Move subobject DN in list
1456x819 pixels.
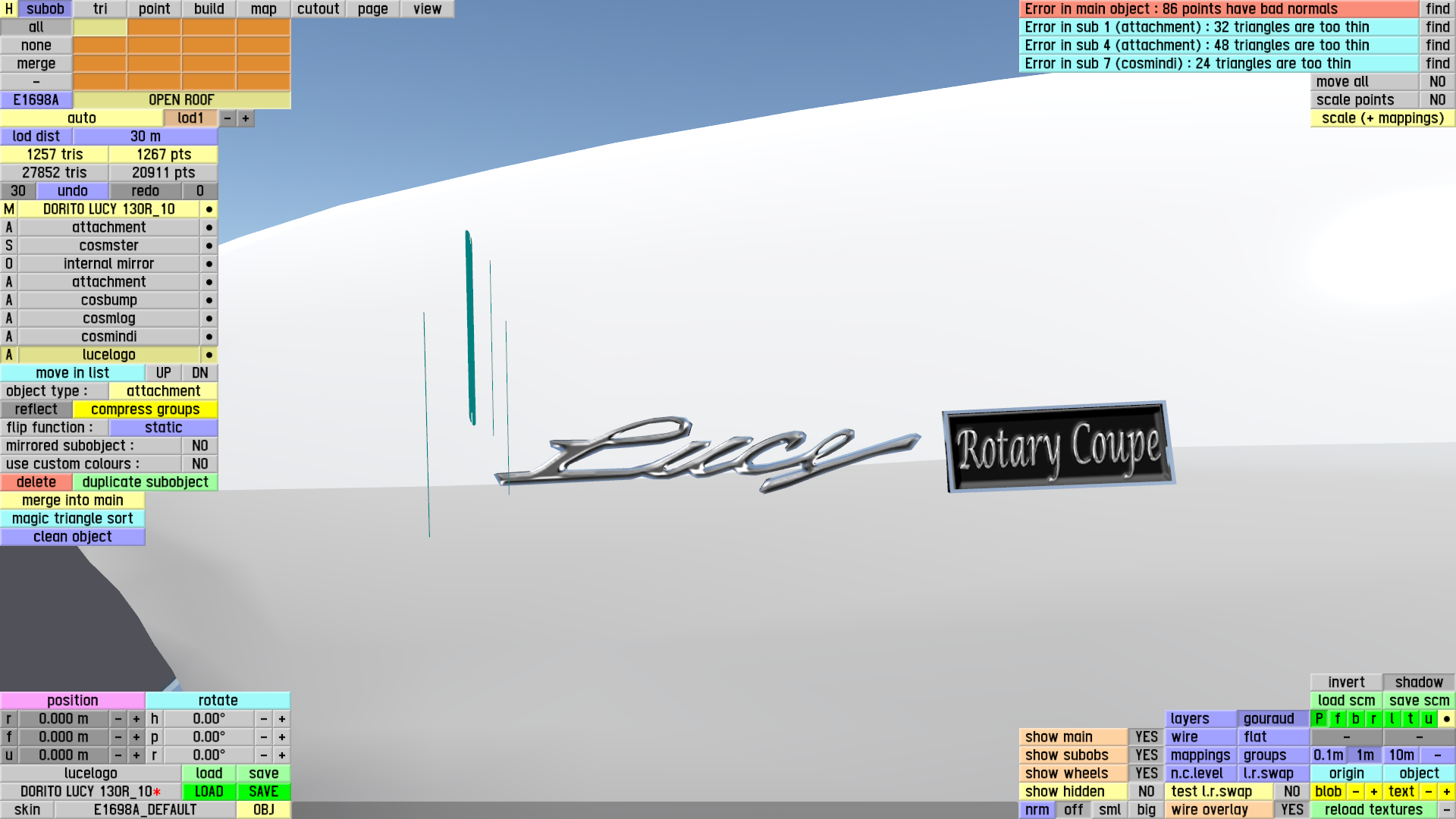point(199,373)
